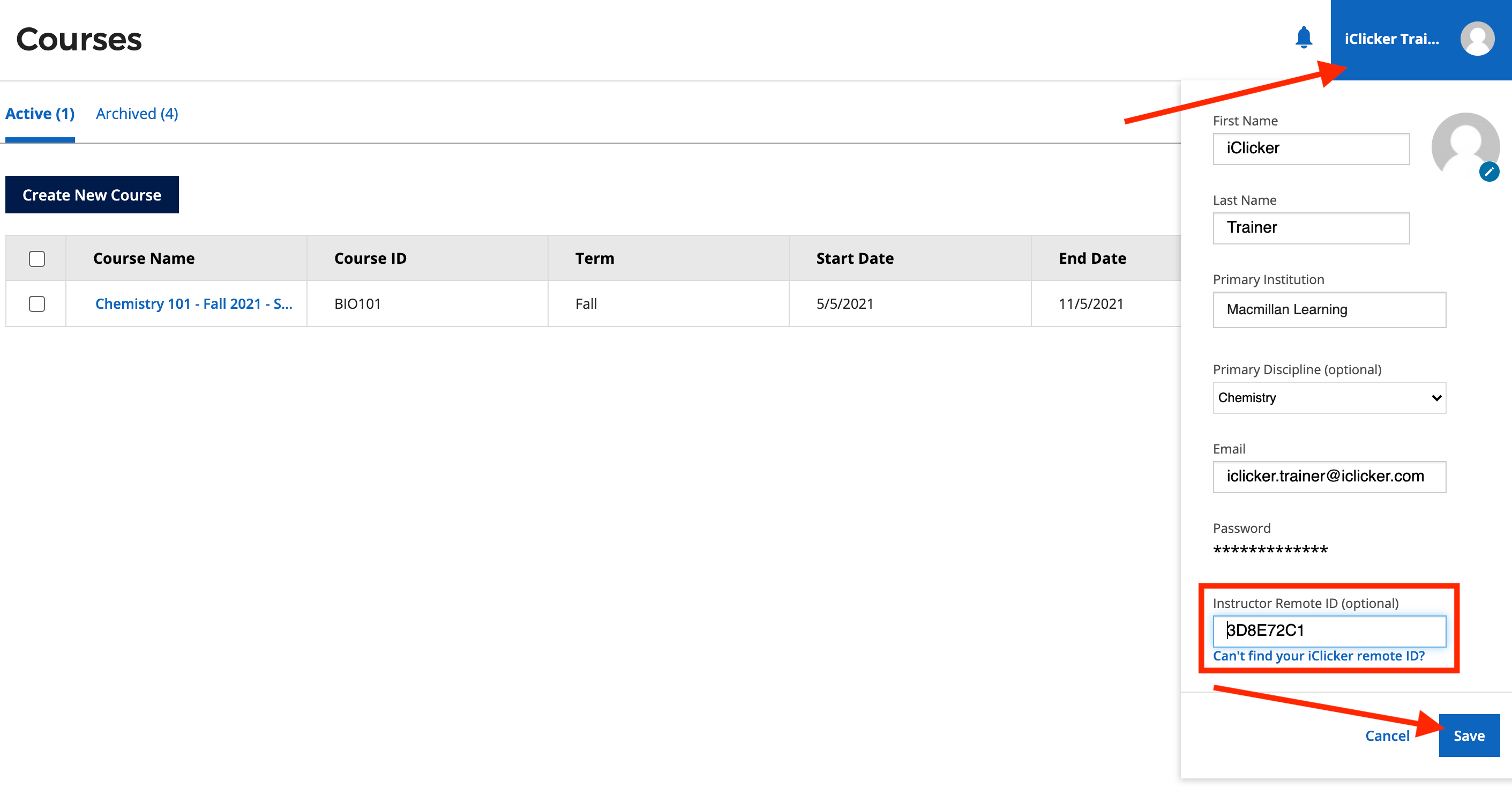Click the Primary Institution field

tap(1329, 309)
